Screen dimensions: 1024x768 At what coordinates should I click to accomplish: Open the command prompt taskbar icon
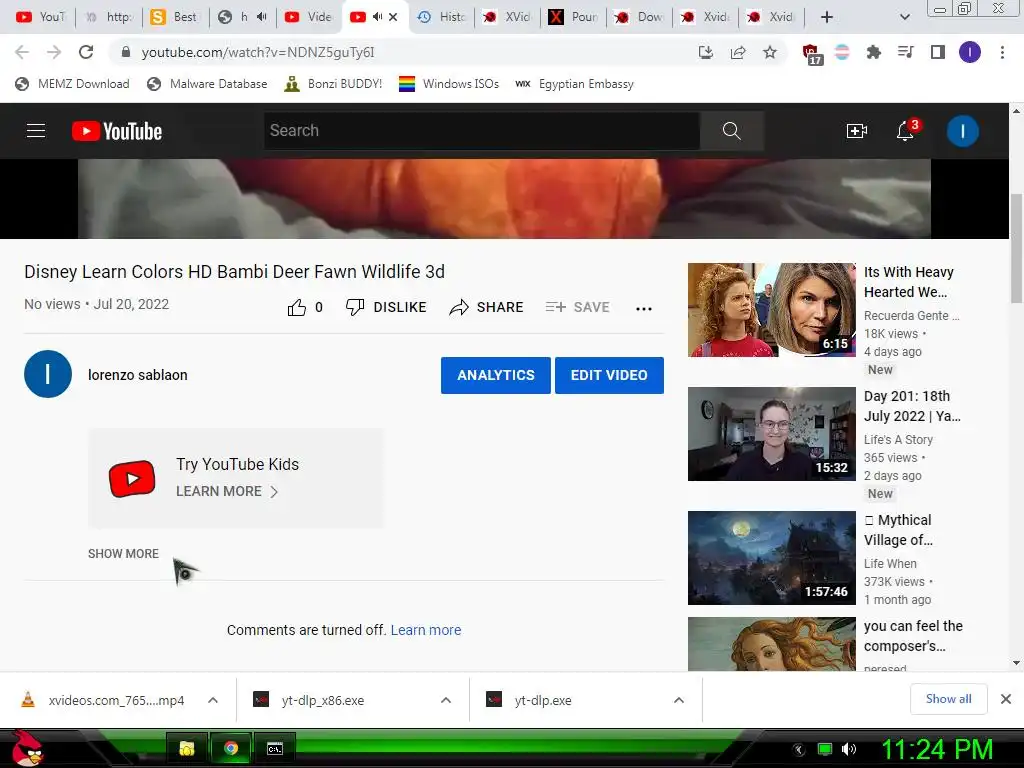(275, 748)
